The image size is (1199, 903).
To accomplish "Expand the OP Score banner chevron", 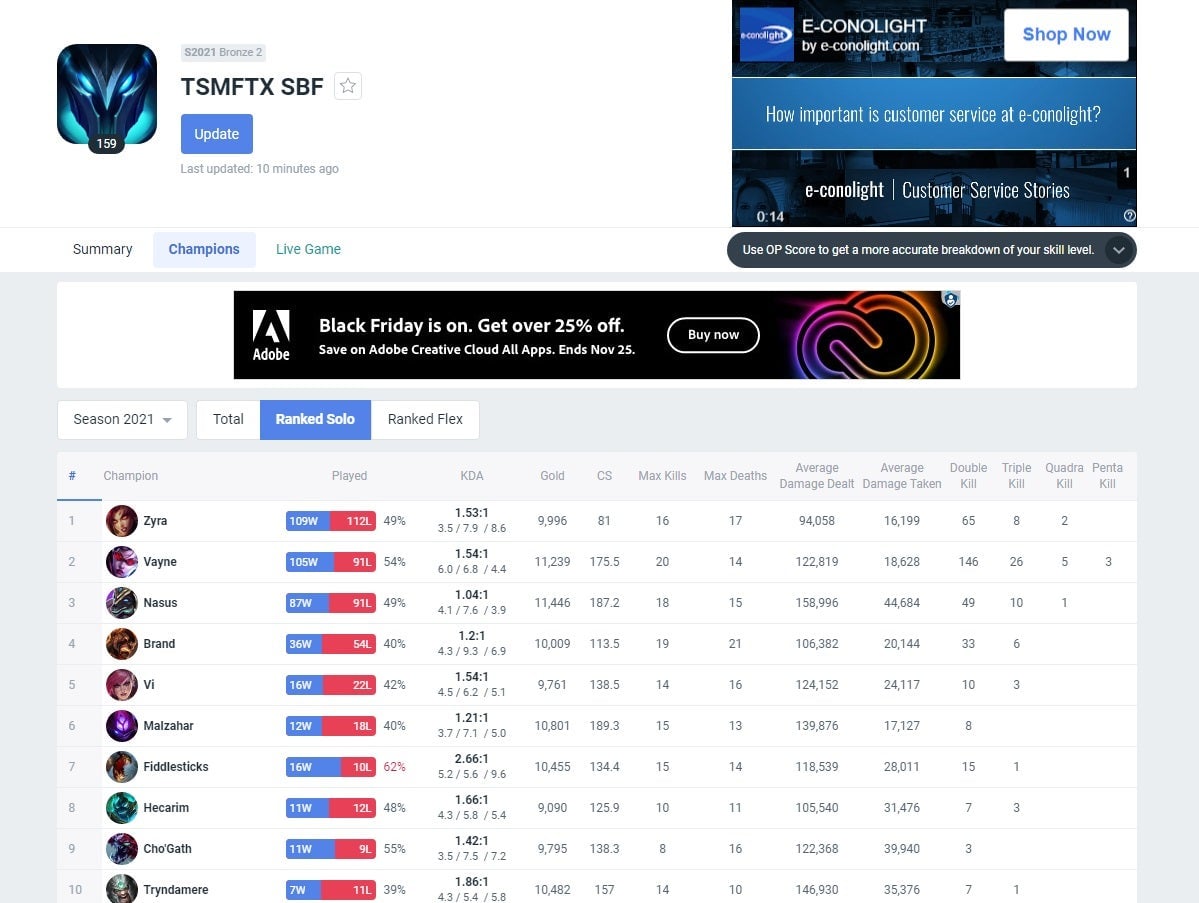I will pos(1118,250).
